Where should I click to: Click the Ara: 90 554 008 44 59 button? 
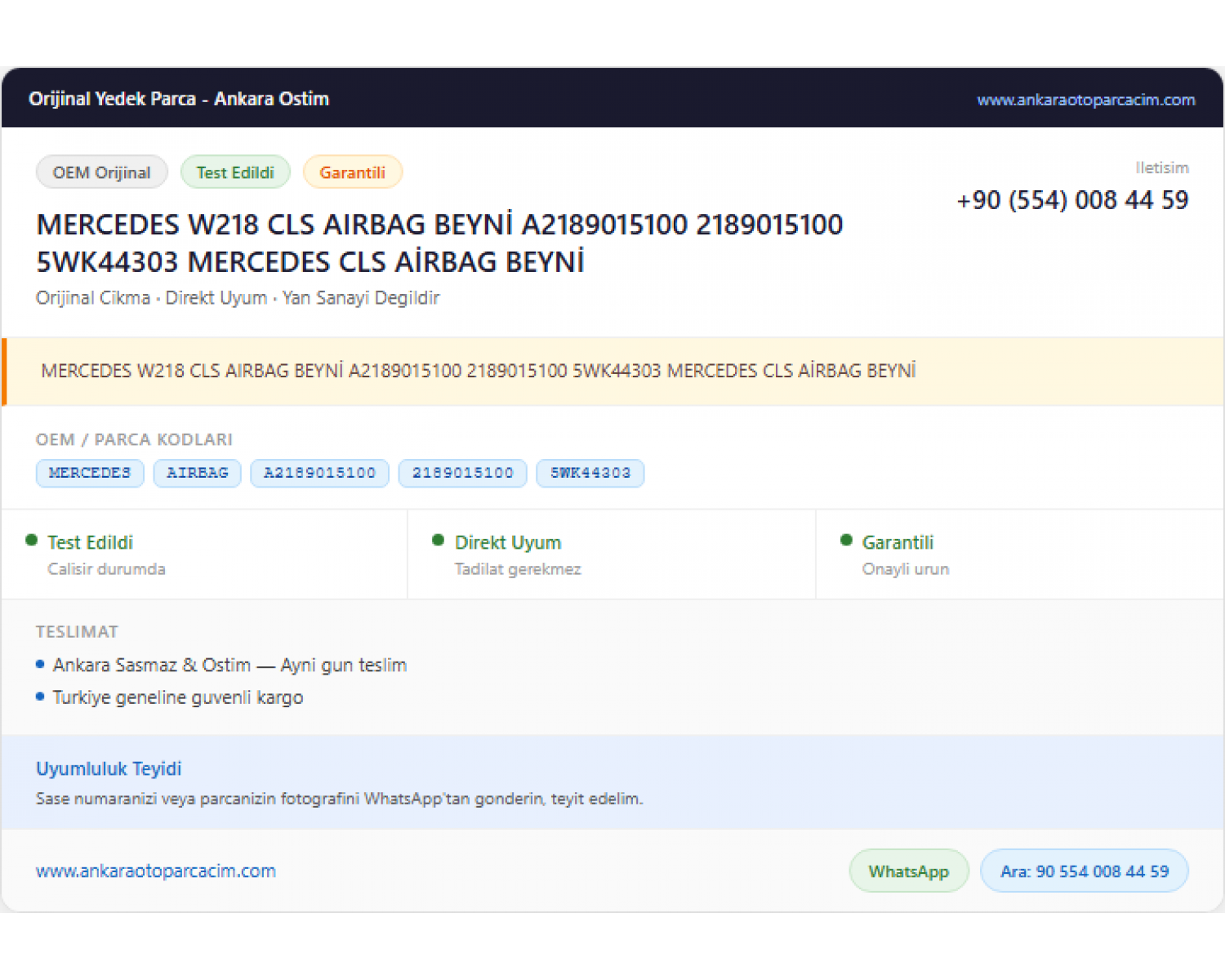point(1085,871)
